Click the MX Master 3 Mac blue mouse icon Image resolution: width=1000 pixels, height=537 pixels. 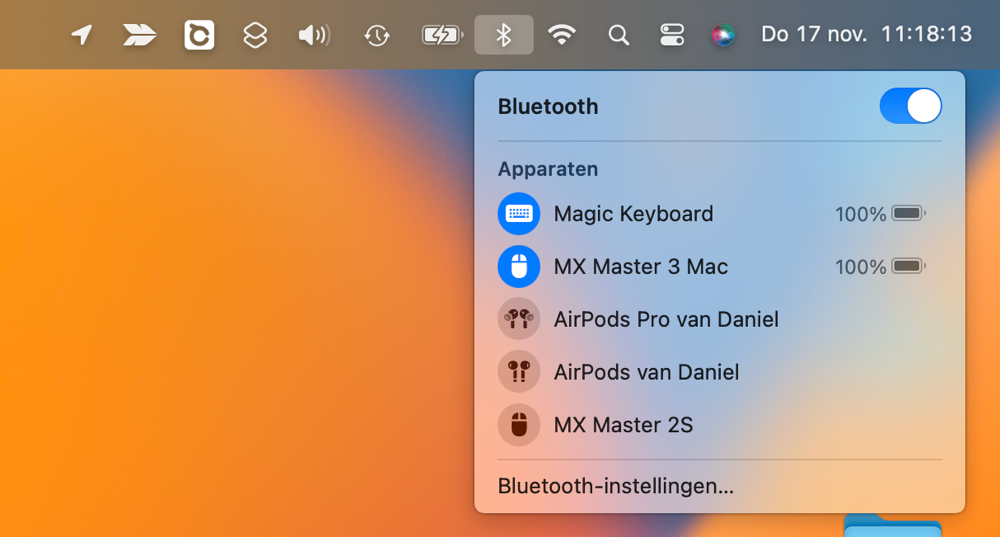[518, 267]
